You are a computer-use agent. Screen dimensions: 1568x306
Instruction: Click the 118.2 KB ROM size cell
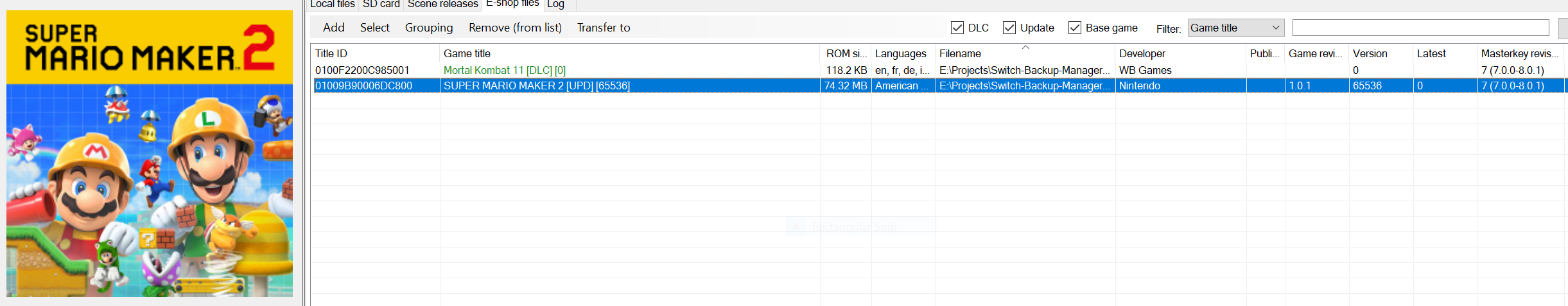tap(846, 70)
